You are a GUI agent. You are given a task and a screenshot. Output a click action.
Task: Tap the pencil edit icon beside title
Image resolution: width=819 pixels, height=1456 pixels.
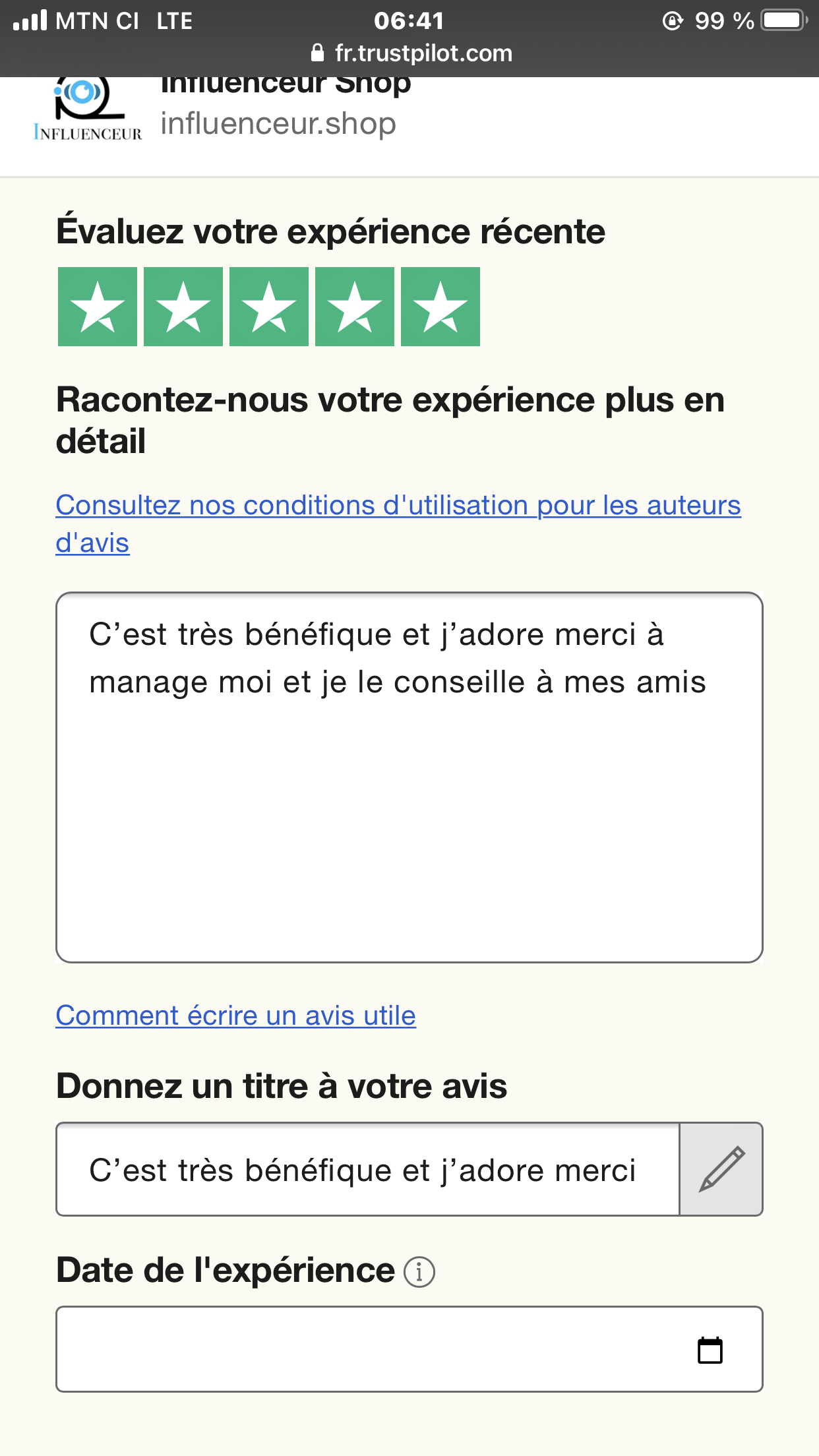pyautogui.click(x=721, y=1169)
